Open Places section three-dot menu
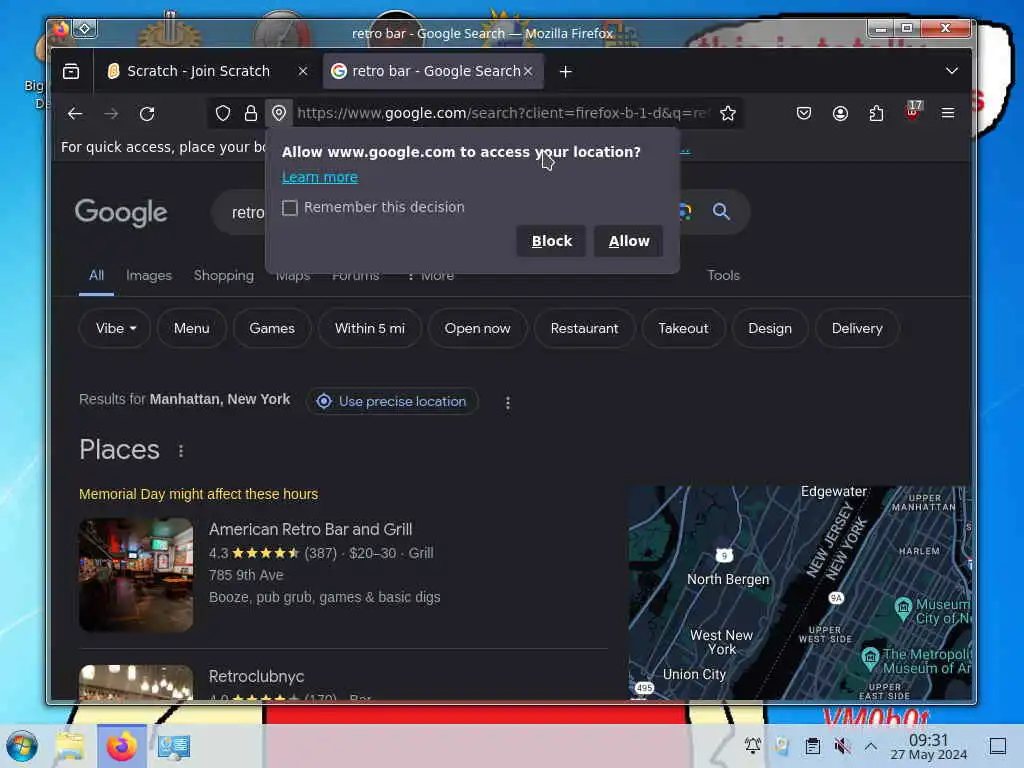 [x=181, y=451]
